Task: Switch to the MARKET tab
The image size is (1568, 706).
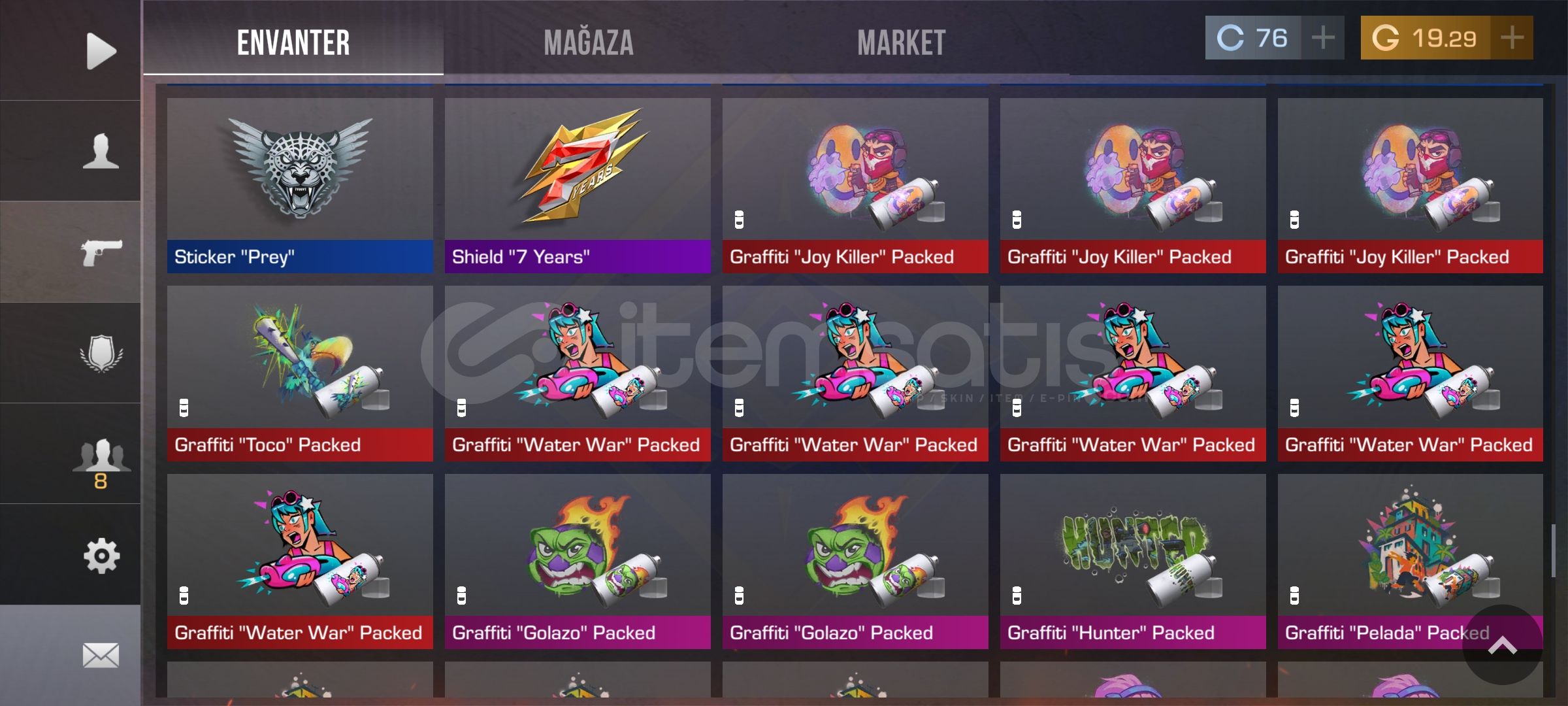Action: [901, 43]
